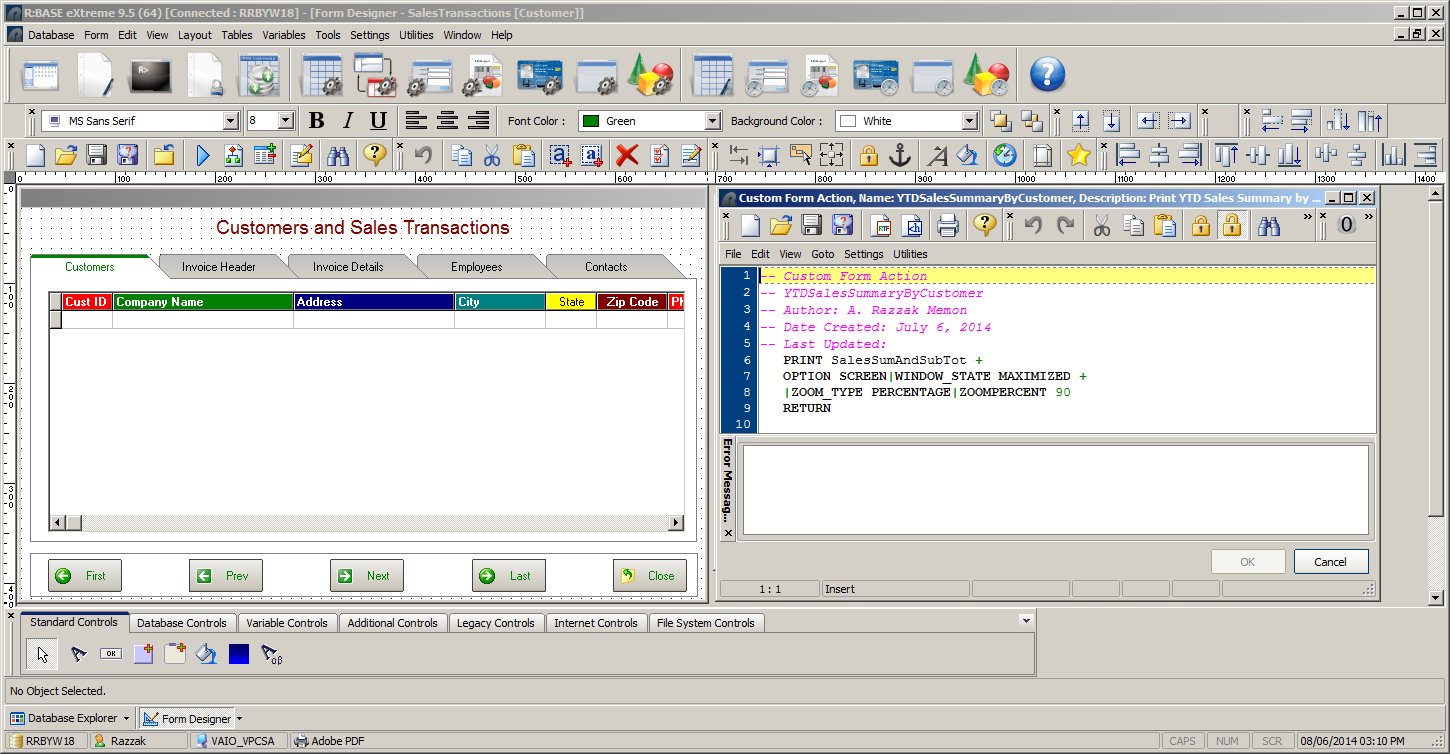
Task: Switch to the Database Controls tab
Action: coord(182,623)
